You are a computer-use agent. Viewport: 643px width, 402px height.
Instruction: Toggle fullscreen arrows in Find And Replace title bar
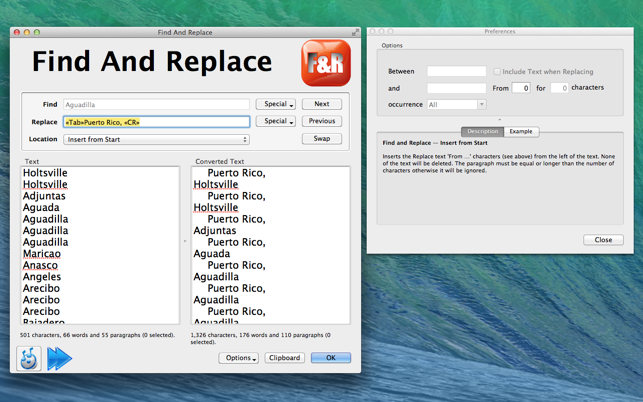pos(355,32)
